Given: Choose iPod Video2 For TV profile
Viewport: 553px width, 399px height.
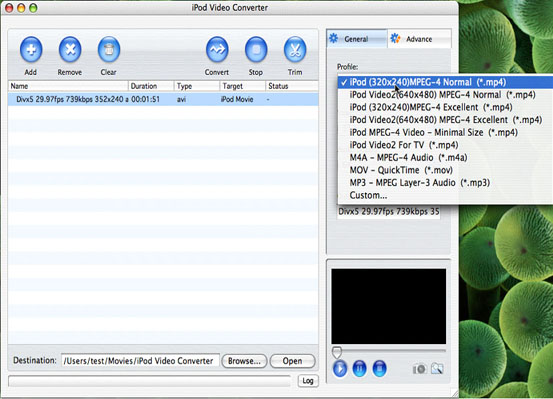Looking at the screenshot, I should (445, 145).
